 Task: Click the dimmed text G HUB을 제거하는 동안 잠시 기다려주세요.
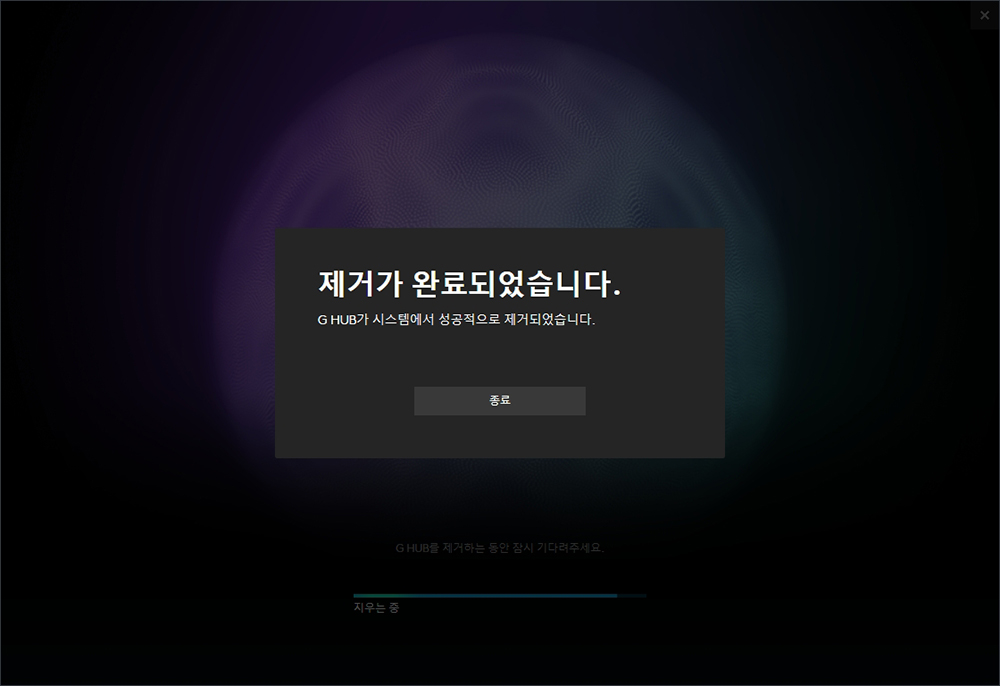[499, 548]
